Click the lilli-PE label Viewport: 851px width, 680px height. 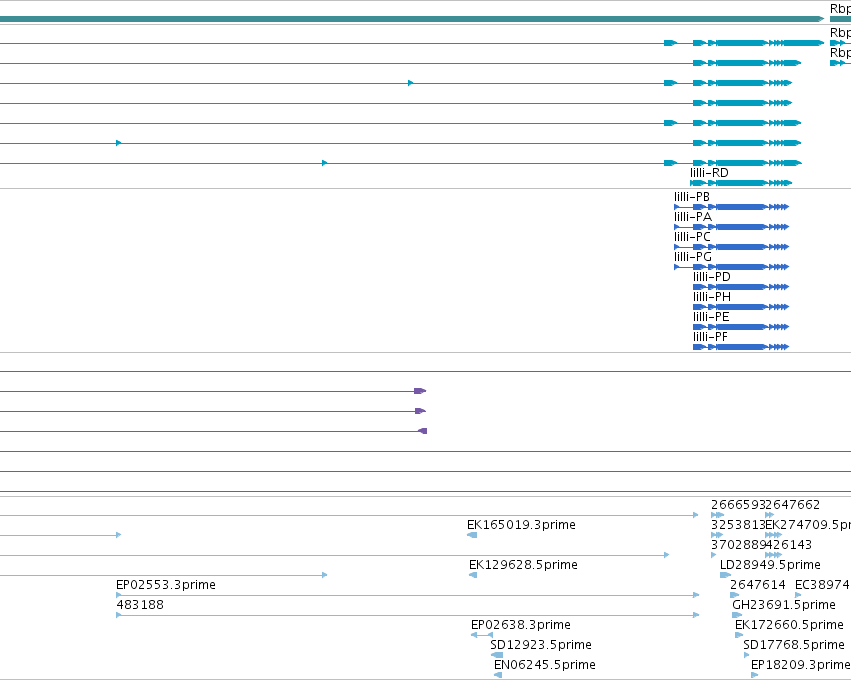[711, 317]
